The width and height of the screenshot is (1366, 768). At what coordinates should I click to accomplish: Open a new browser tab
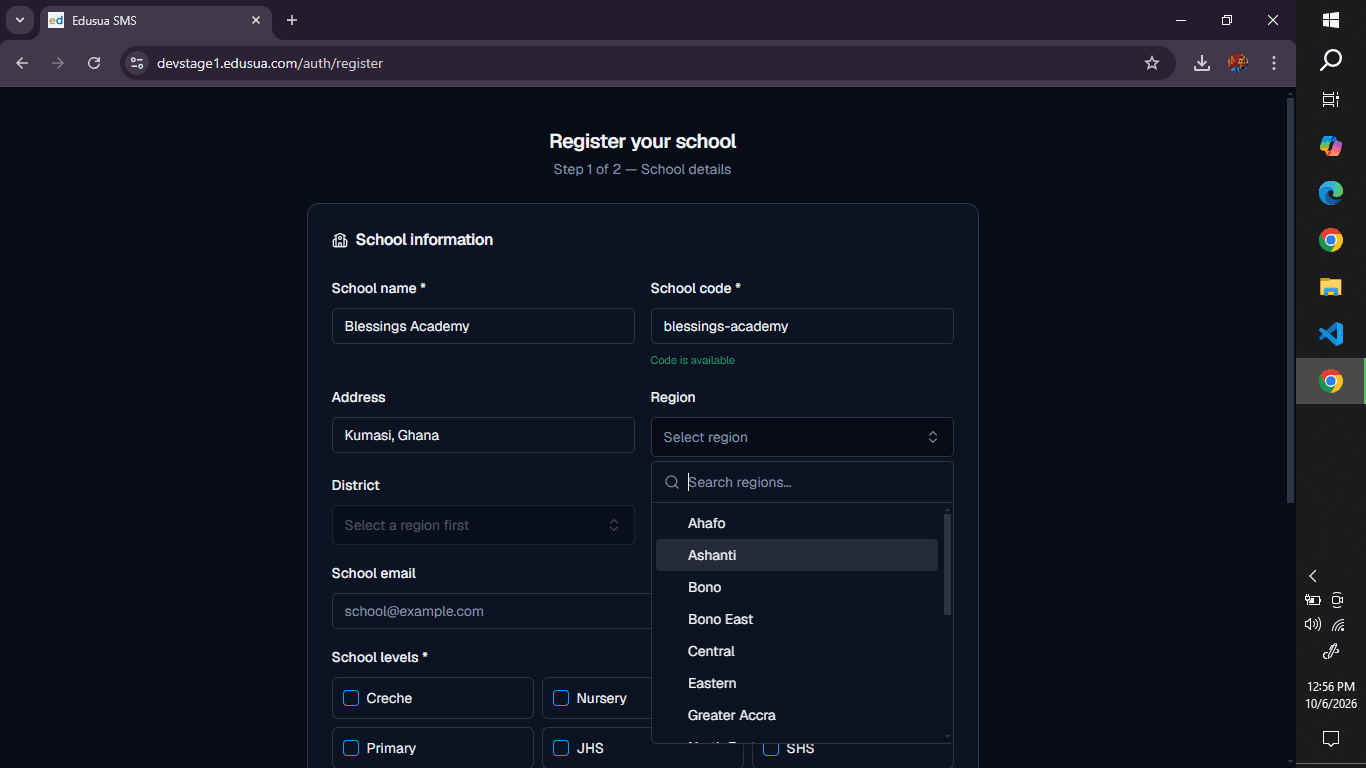pyautogui.click(x=292, y=20)
